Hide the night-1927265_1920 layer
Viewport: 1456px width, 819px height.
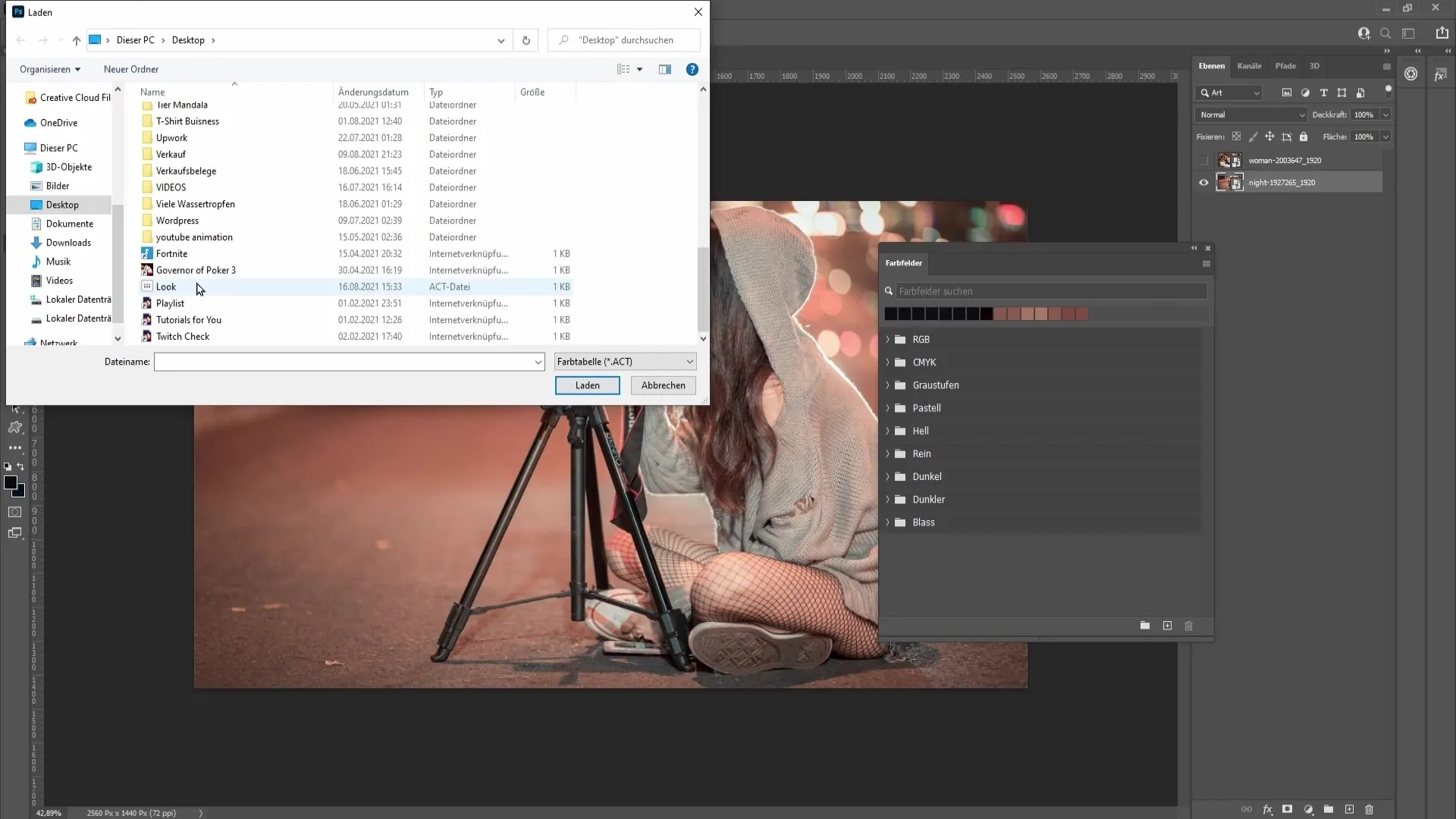point(1203,182)
